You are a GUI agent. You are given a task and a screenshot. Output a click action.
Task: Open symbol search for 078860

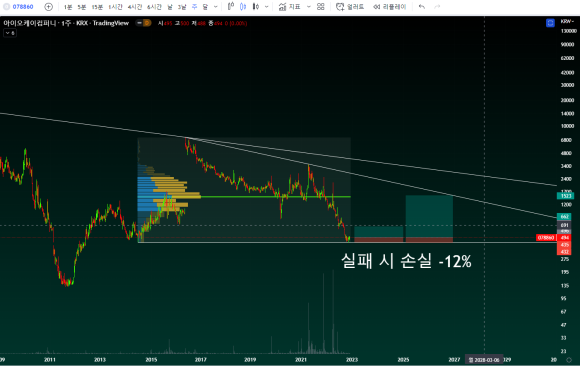point(23,7)
